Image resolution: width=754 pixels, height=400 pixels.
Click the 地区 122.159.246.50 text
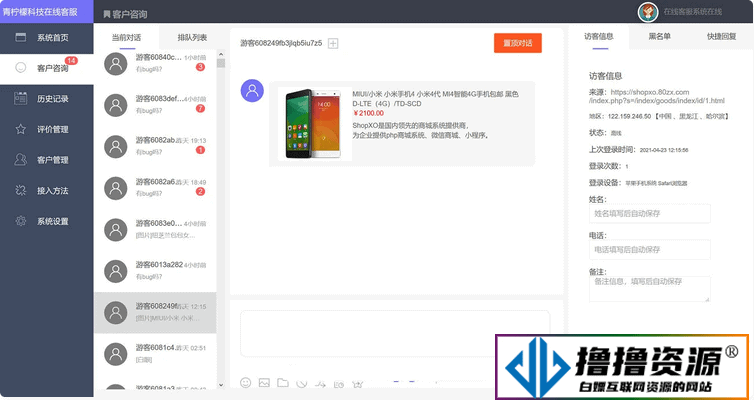coord(659,116)
